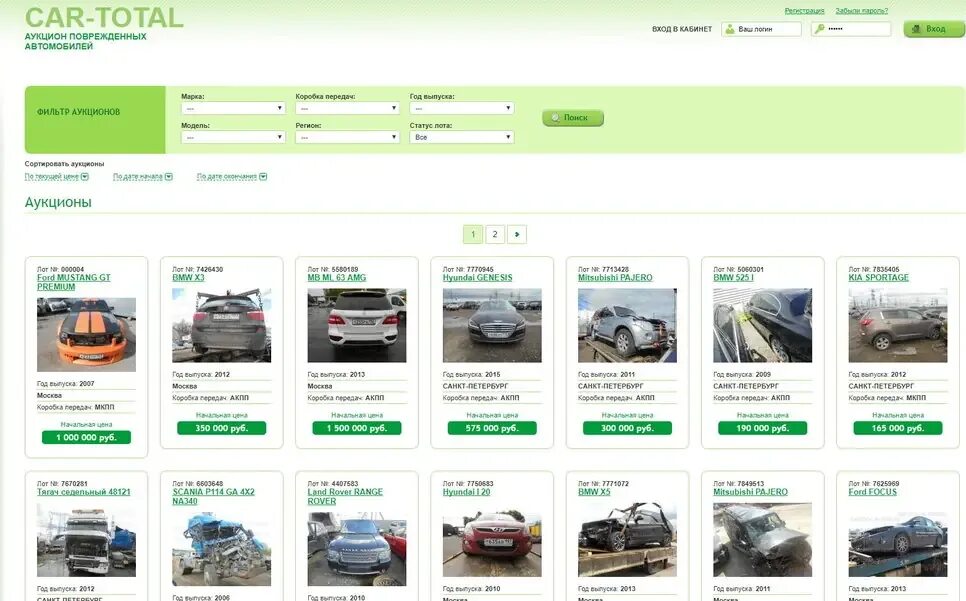Open the Регион dropdown
The image size is (966, 601).
tap(347, 137)
